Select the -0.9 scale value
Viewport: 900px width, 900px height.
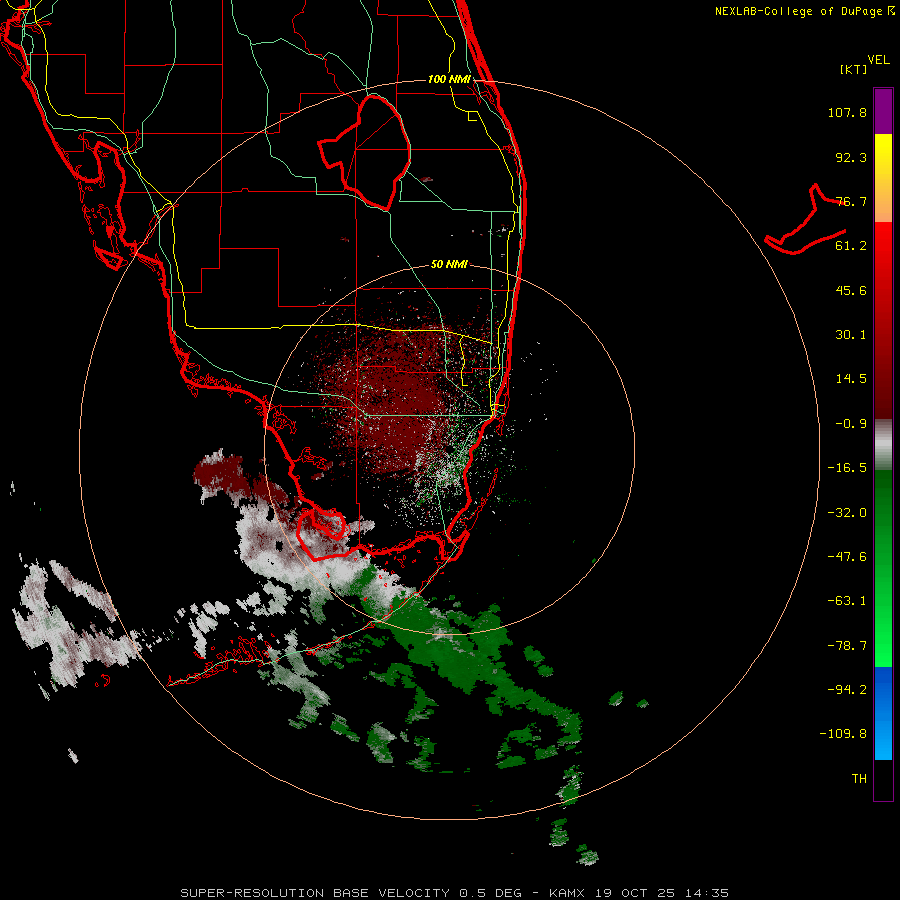pos(851,424)
